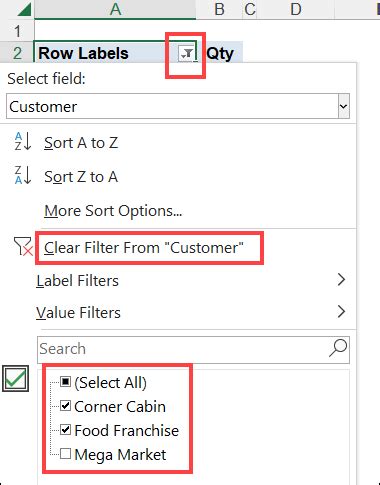The height and width of the screenshot is (485, 380).
Task: Click the Sort Z to A icon
Action: pyautogui.click(x=22, y=175)
